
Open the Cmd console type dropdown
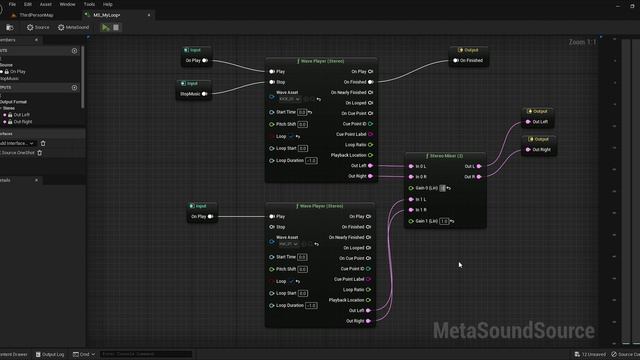coord(84,354)
